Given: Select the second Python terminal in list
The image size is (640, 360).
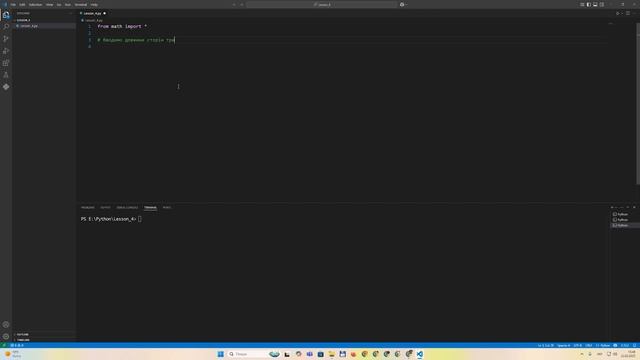Looking at the screenshot, I should 623,220.
